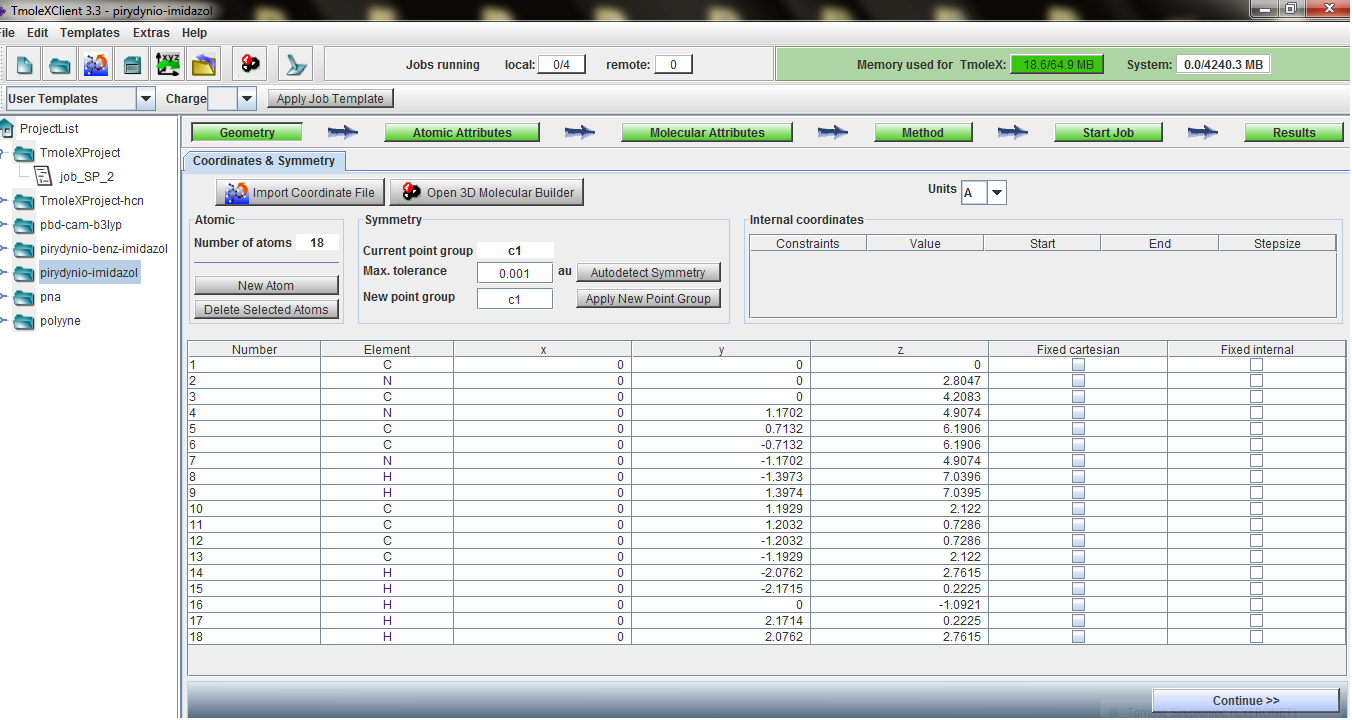Click the xyz coordinate export icon

(168, 65)
